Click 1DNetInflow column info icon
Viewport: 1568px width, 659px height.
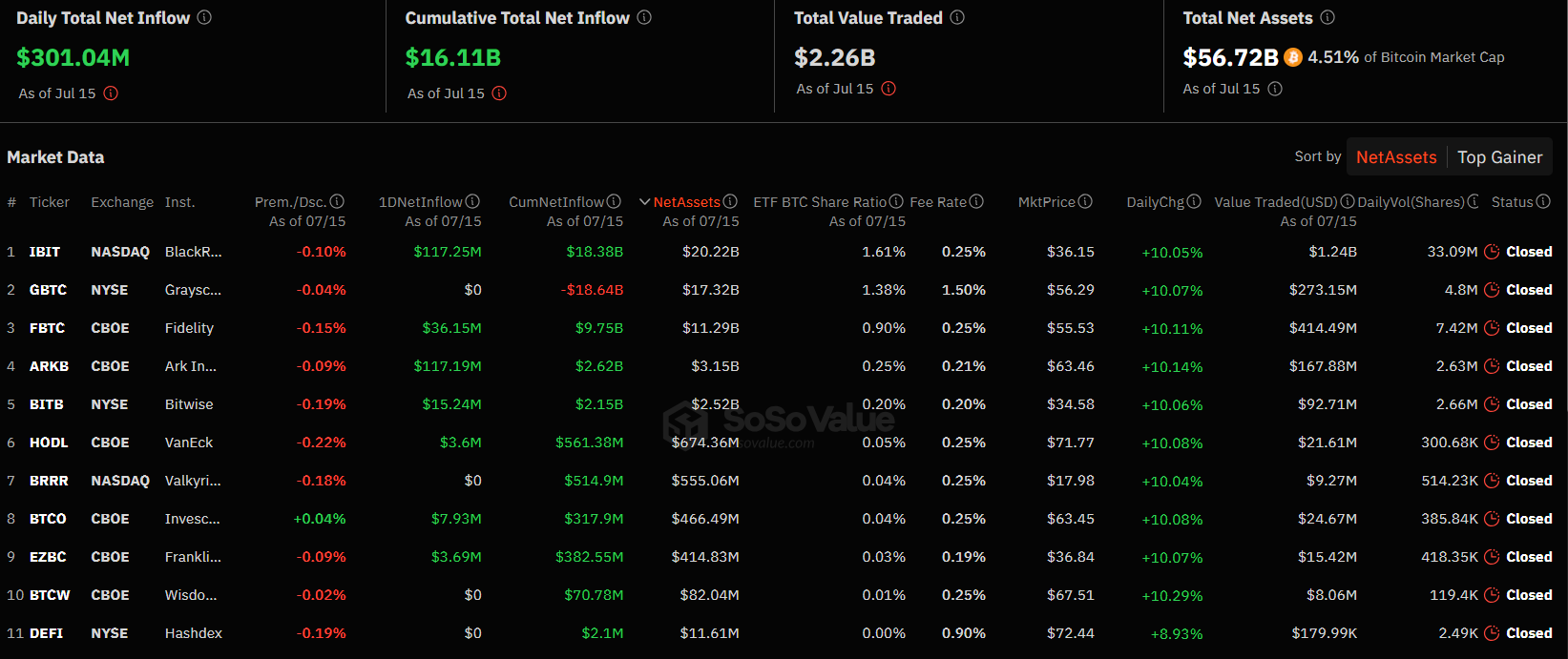[x=472, y=201]
